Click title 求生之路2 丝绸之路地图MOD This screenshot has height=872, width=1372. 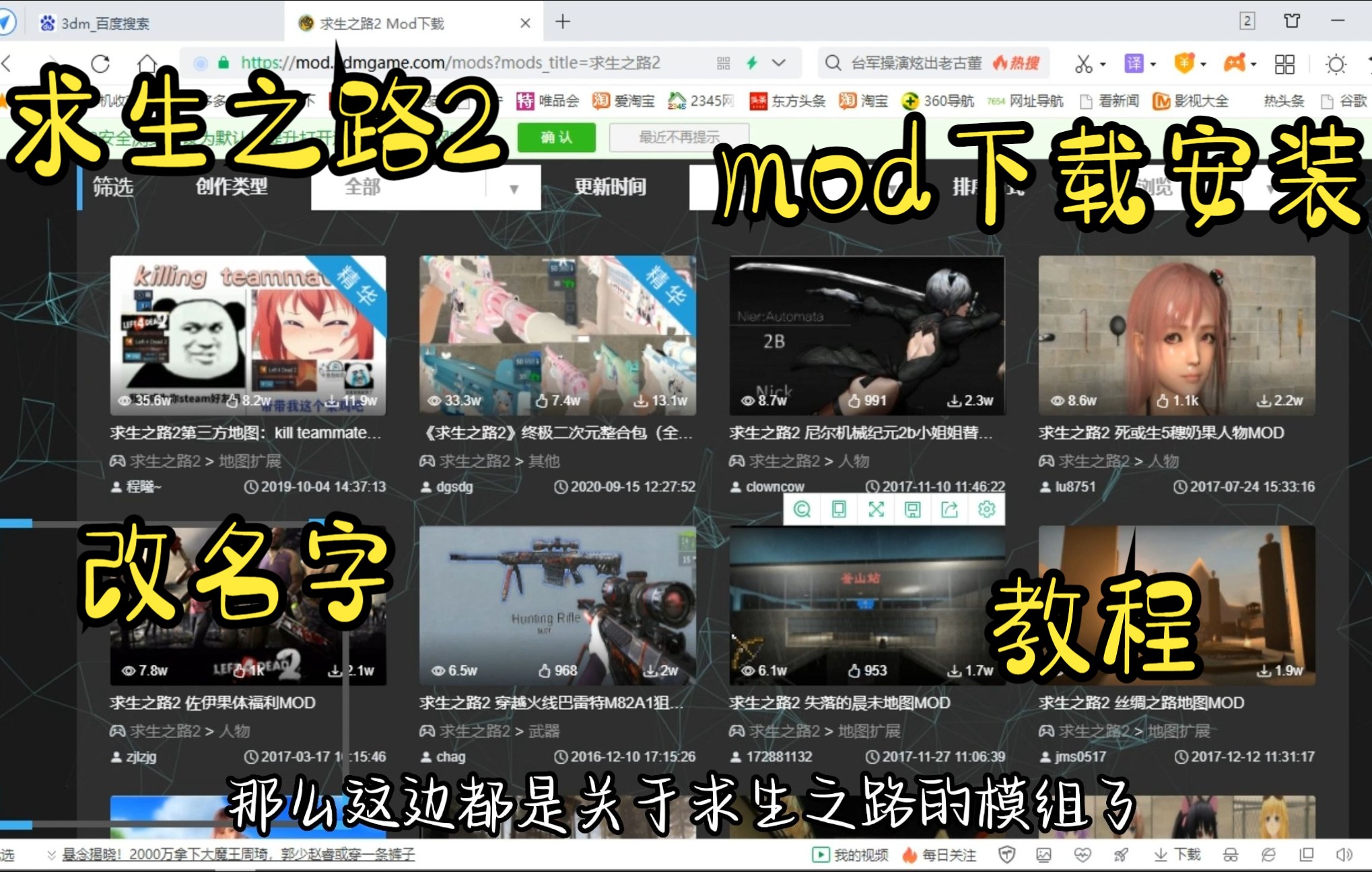click(x=1141, y=702)
